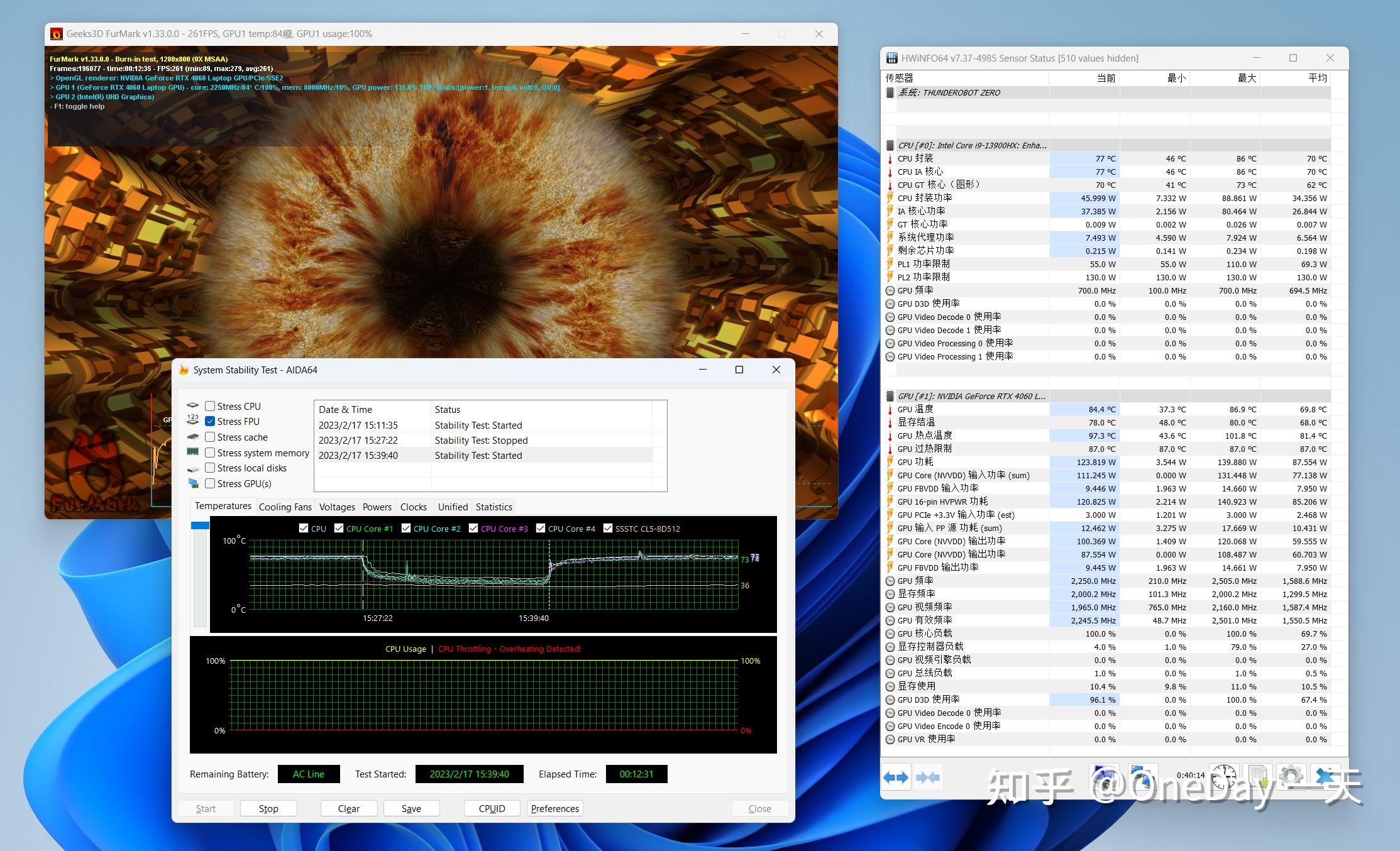This screenshot has width=1400, height=851.
Task: Click the disk icon beside Stress local disks
Action: pyautogui.click(x=192, y=469)
